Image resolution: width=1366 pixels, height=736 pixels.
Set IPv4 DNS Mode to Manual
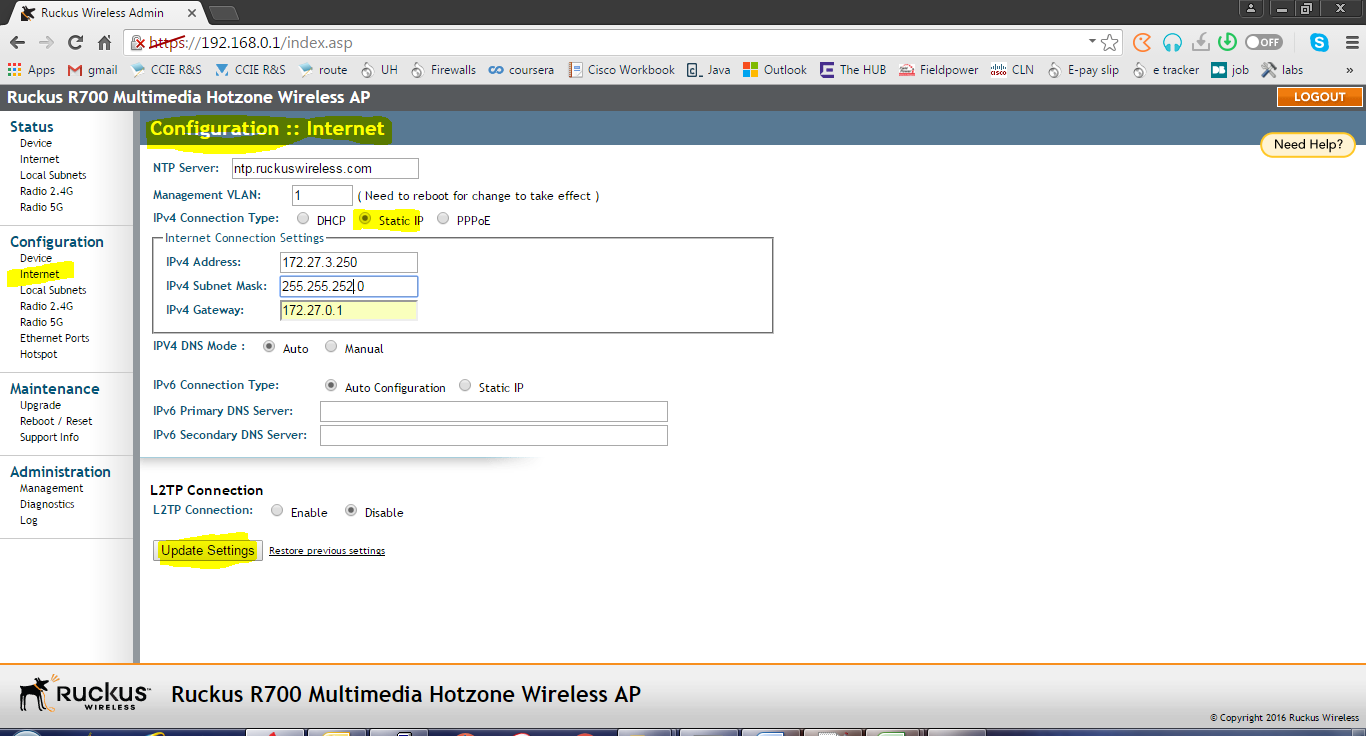331,346
